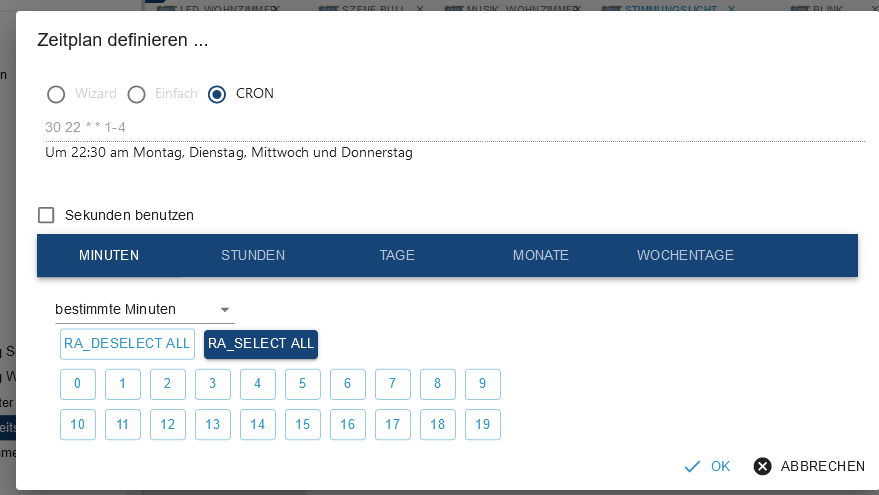Click the RA_SELECT ALL button

(261, 344)
